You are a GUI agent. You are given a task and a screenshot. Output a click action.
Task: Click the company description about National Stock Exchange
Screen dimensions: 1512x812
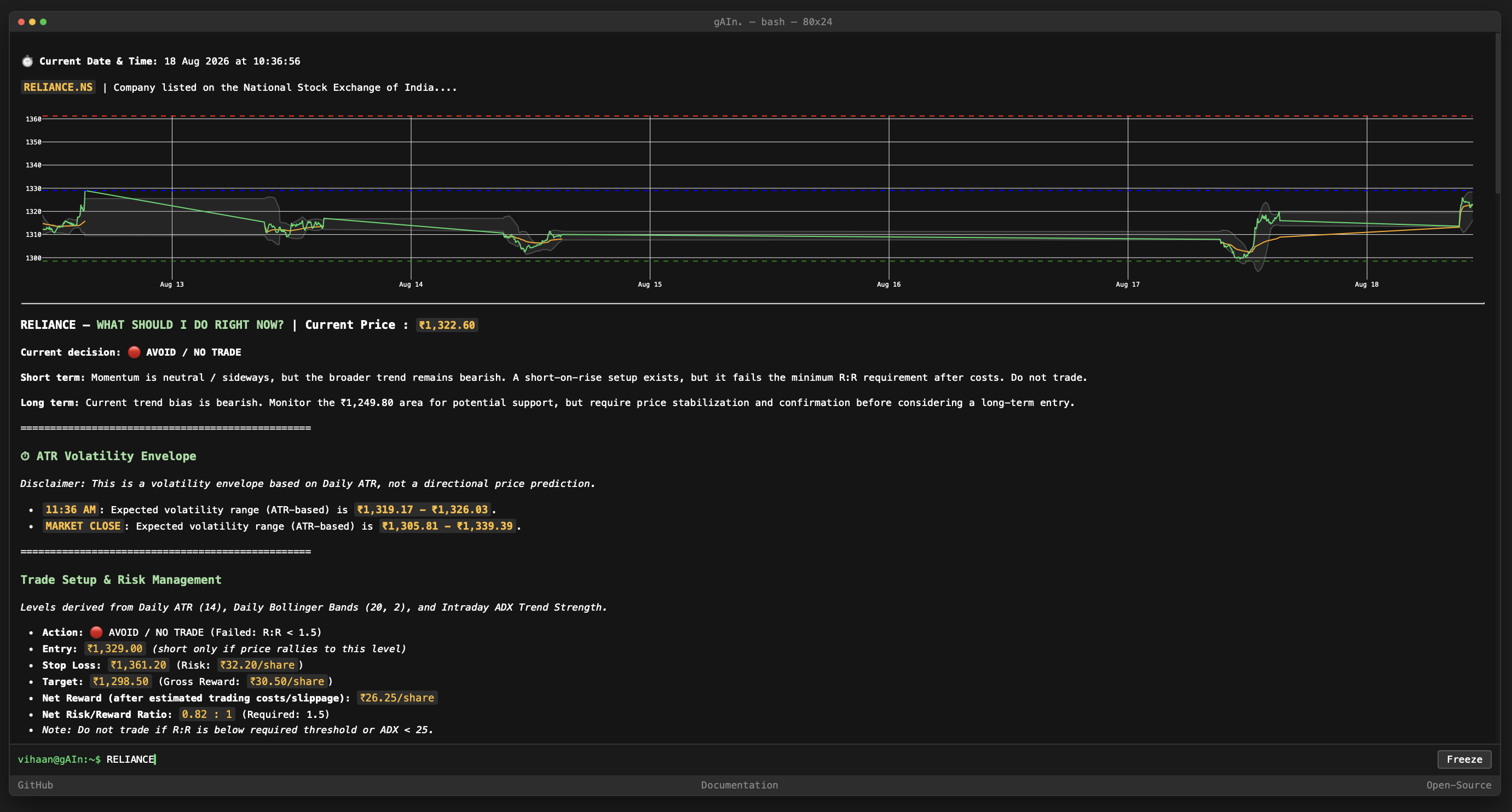point(285,88)
